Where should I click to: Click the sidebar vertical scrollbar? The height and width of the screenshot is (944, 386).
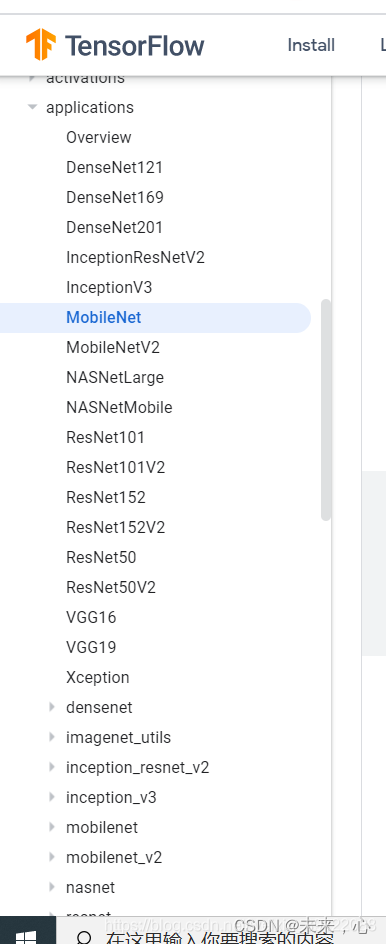[326, 409]
